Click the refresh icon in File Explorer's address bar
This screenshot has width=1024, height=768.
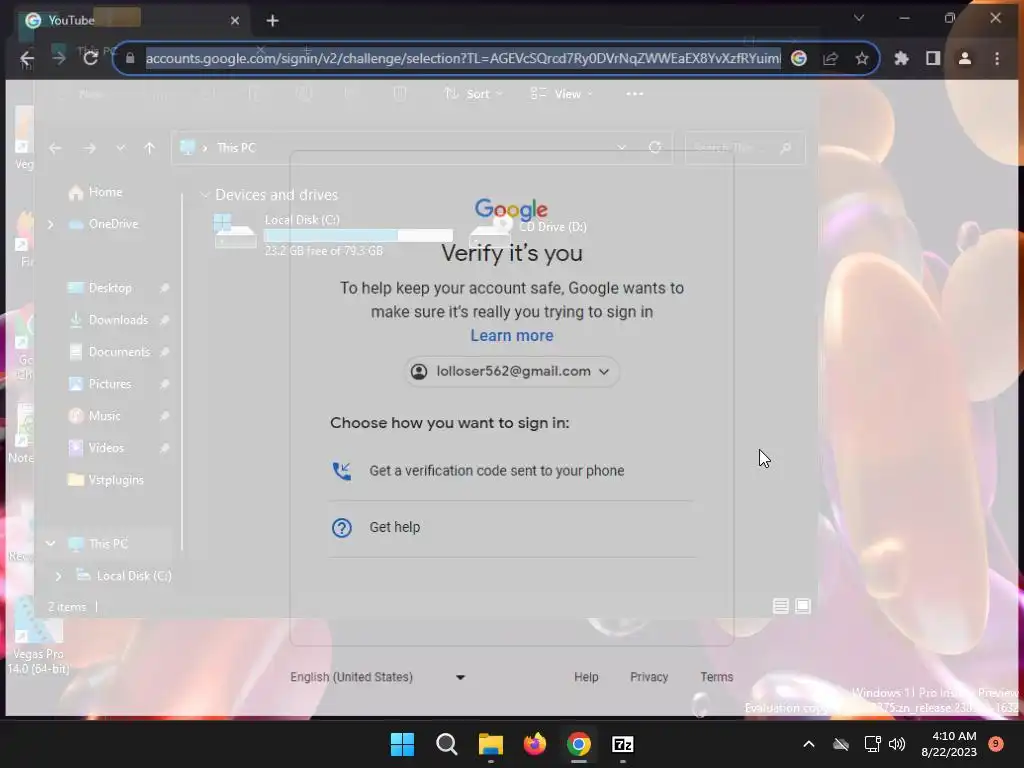tap(654, 148)
